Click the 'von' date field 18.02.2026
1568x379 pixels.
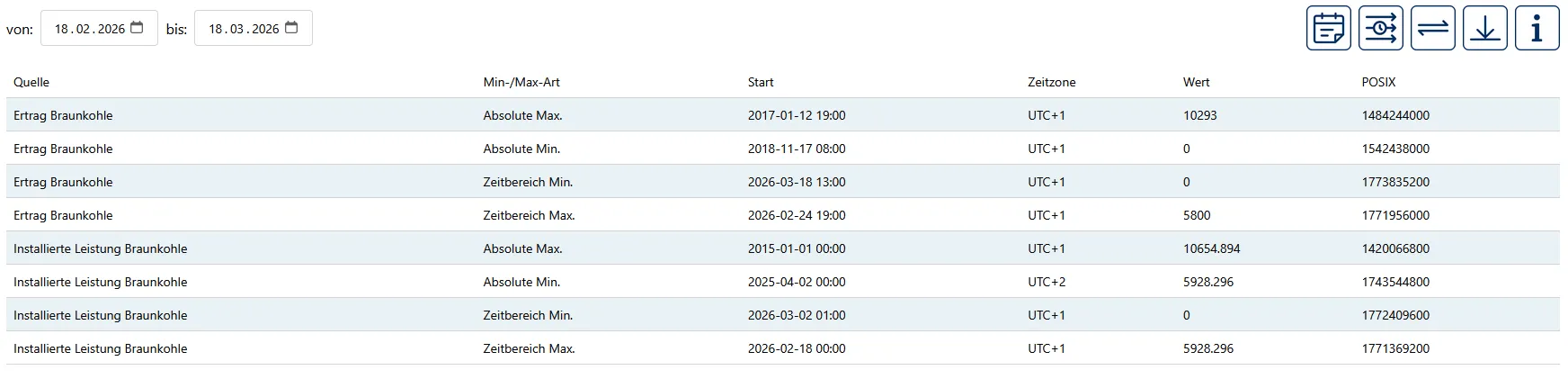tap(99, 28)
